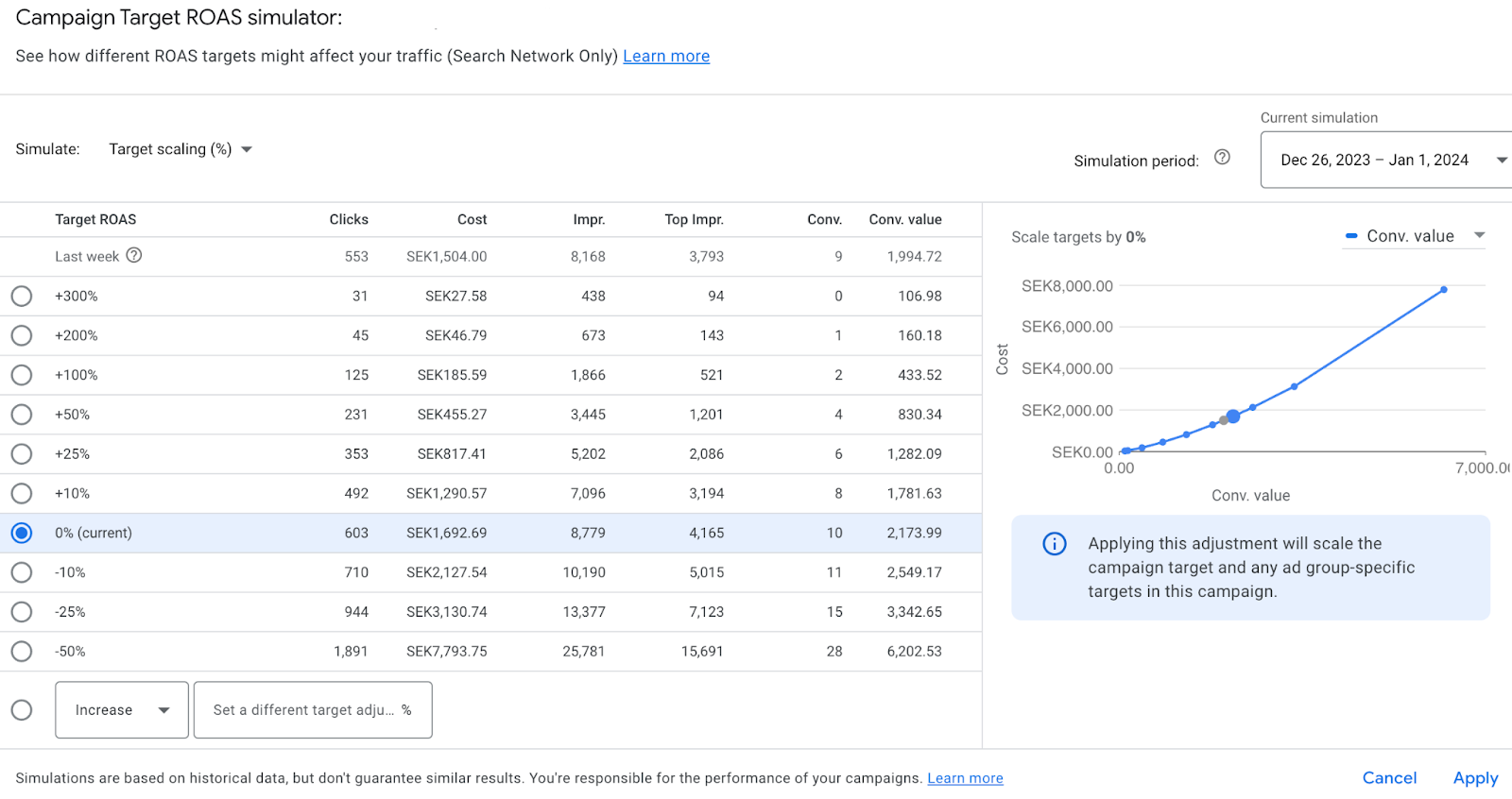Open the Last week help icon
The image size is (1512, 799).
point(134,255)
